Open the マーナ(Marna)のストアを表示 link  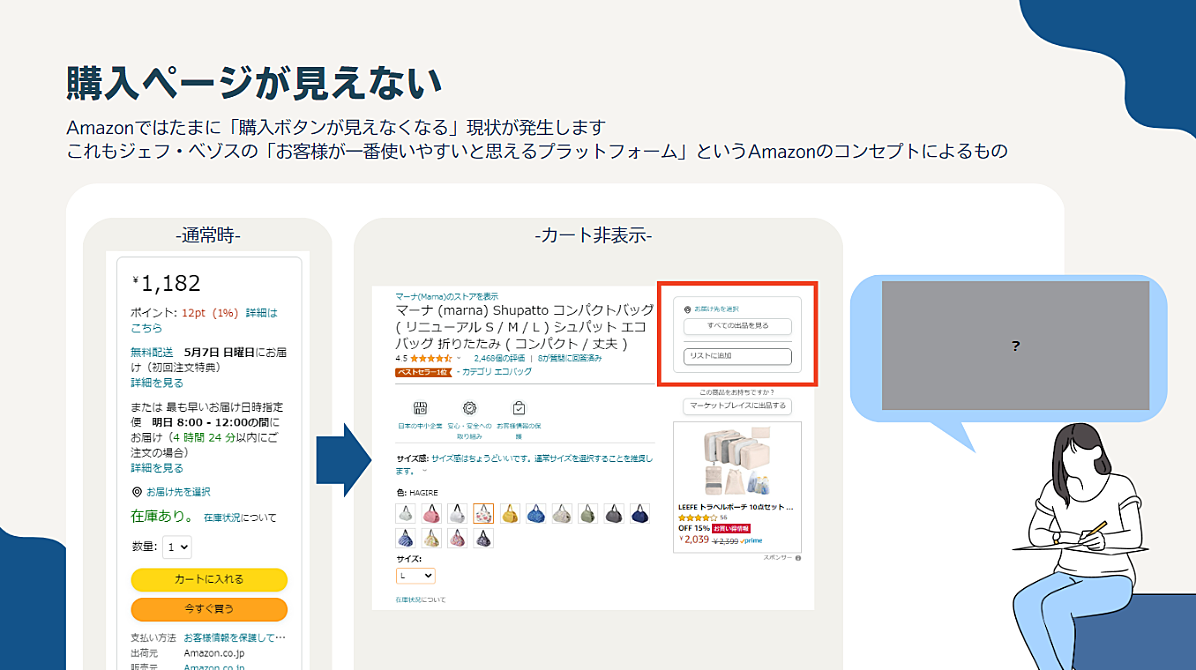click(x=446, y=296)
